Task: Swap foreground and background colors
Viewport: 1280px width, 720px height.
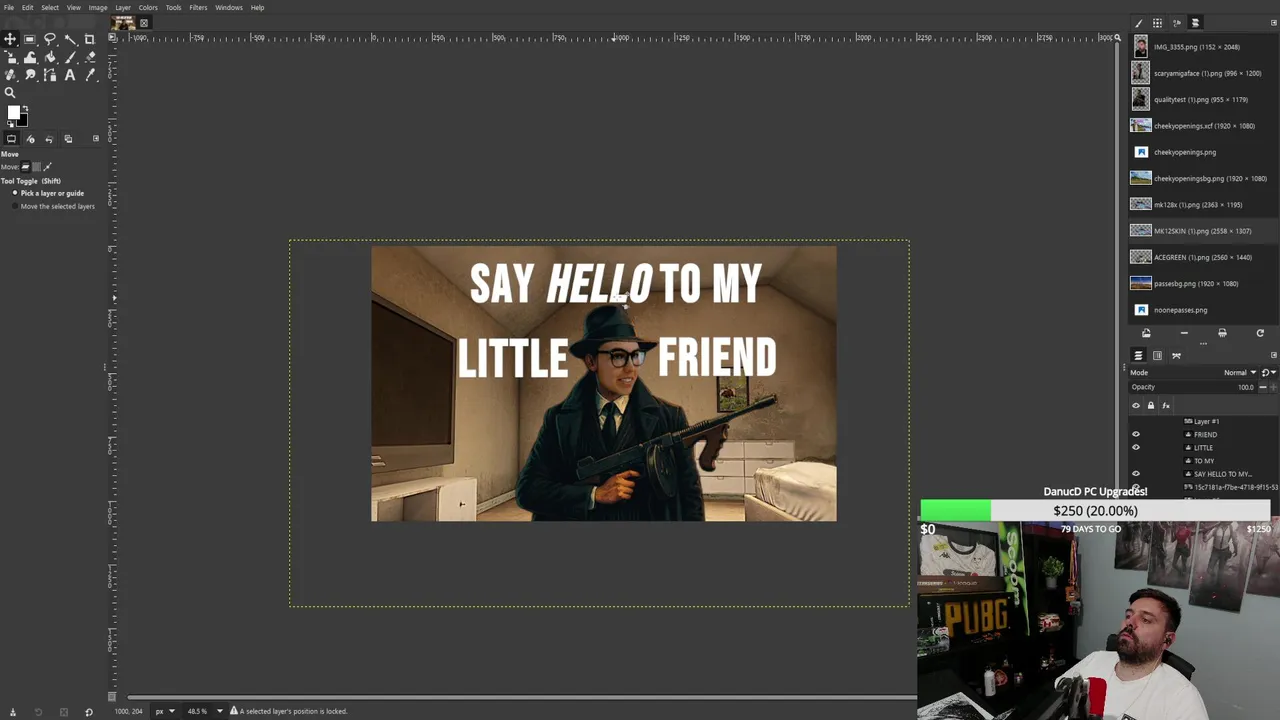Action: (x=25, y=108)
